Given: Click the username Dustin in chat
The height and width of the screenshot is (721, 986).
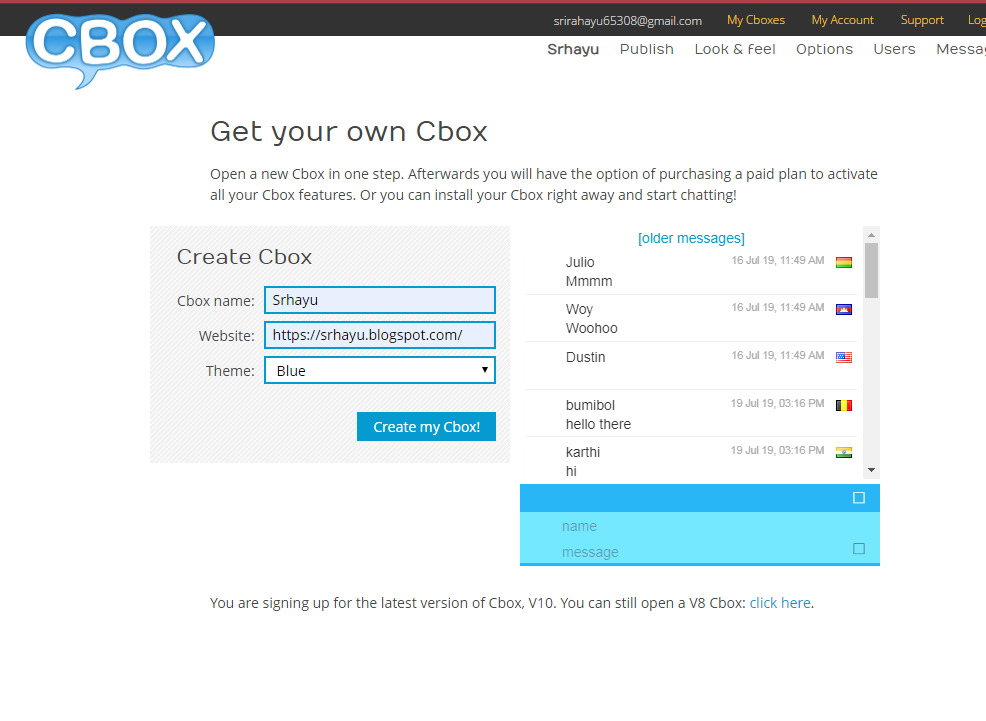Looking at the screenshot, I should [x=585, y=357].
